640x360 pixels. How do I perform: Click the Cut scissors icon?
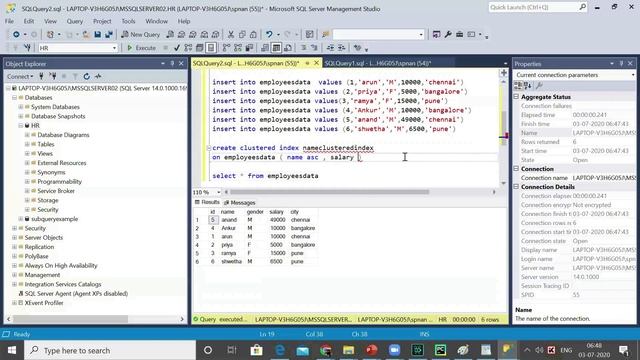point(231,35)
